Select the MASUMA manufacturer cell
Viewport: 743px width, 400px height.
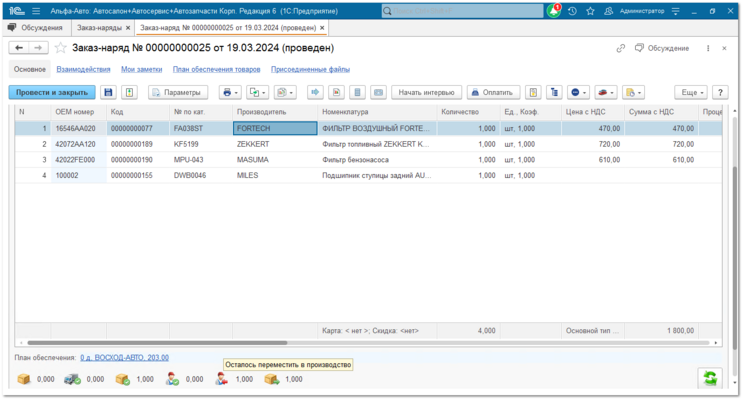click(275, 160)
